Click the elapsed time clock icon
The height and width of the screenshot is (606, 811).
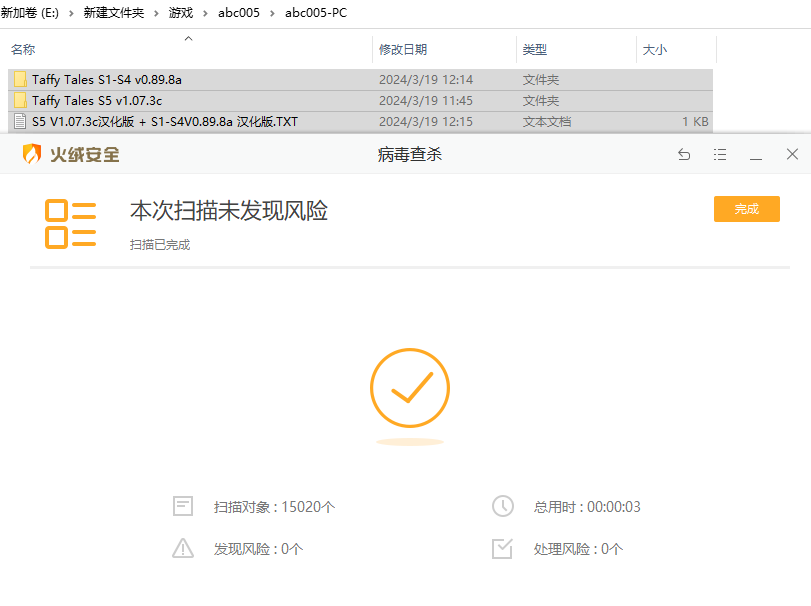502,506
